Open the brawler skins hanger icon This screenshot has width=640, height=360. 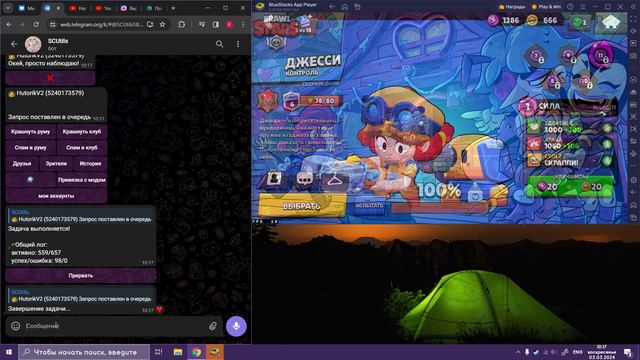pyautogui.click(x=334, y=178)
